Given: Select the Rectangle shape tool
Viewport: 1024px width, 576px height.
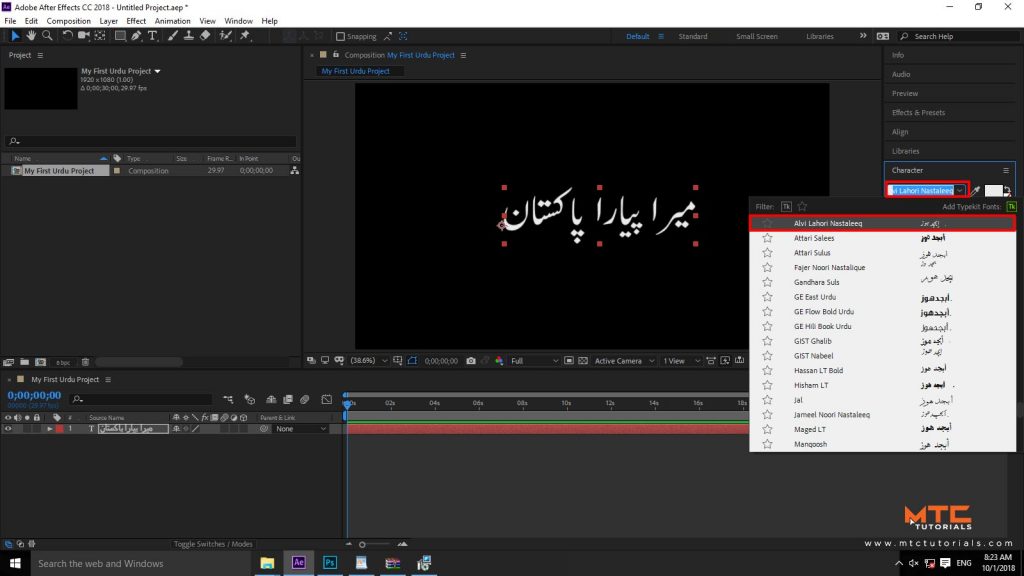Looking at the screenshot, I should pos(120,36).
